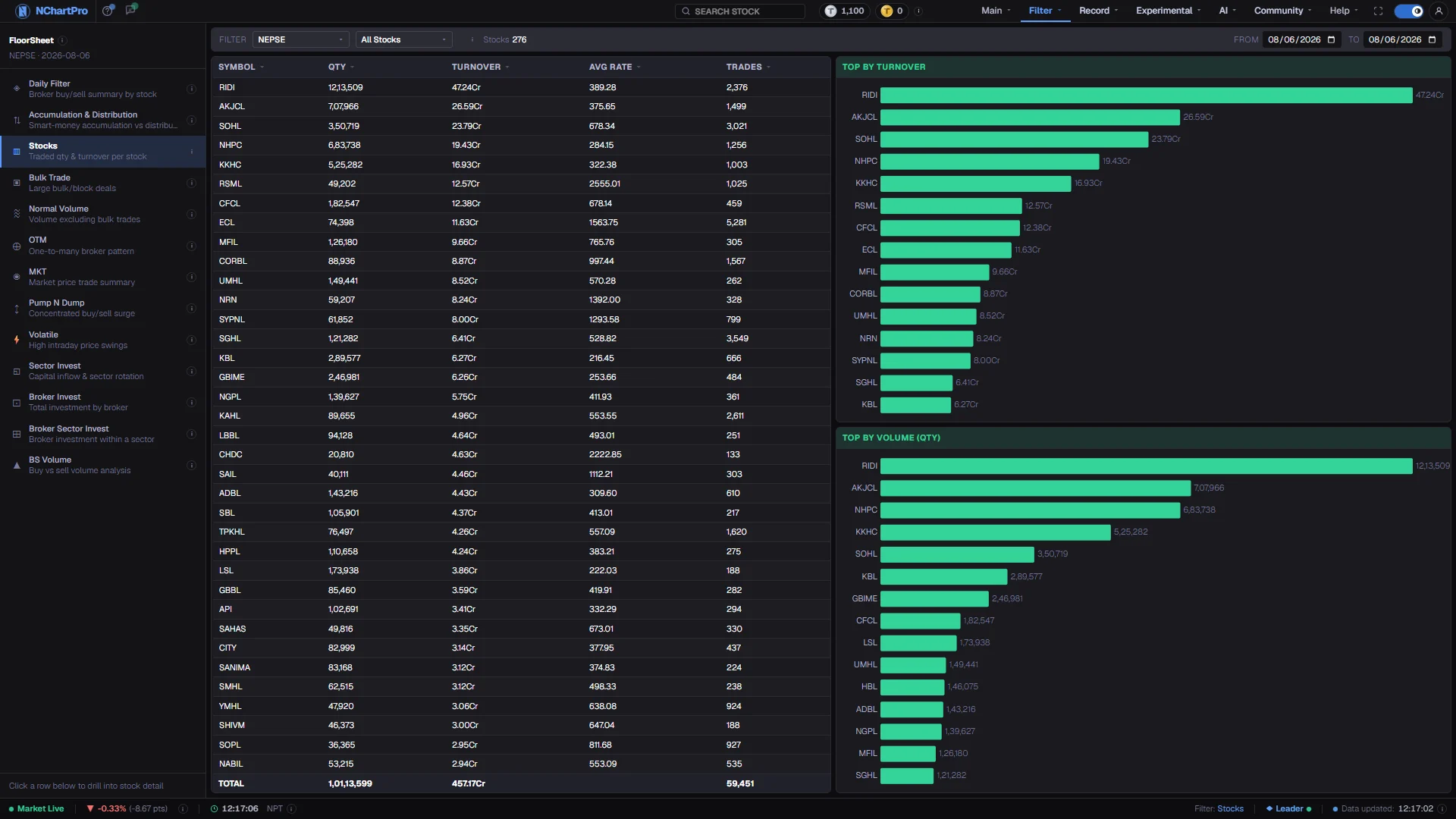Screen dimensions: 1456x819
Task: Click the Daily Filter sidebar icon
Action: (17, 89)
